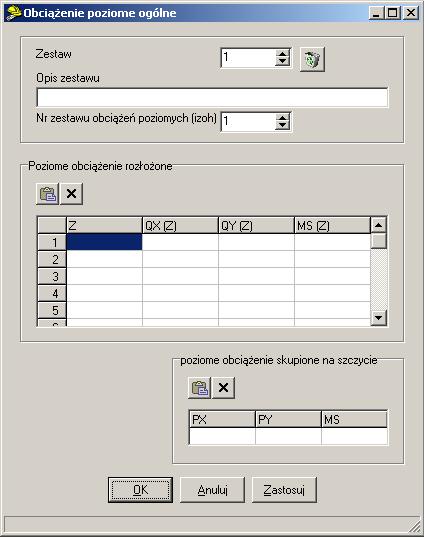Click table scrollbar up arrow

(379, 225)
